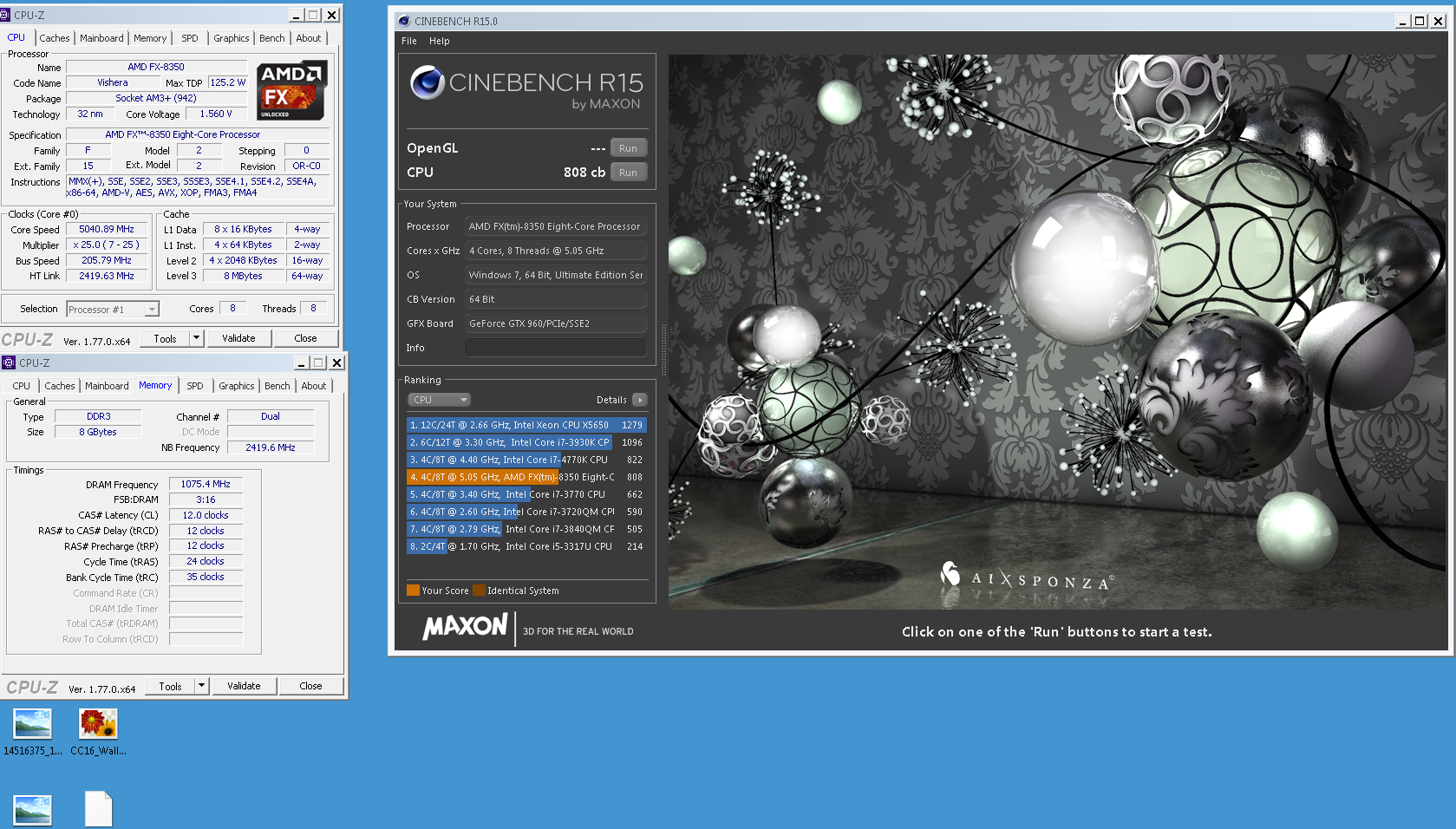Click the Cinebench logo sphere icon
Image resolution: width=1456 pixels, height=829 pixels.
[428, 82]
